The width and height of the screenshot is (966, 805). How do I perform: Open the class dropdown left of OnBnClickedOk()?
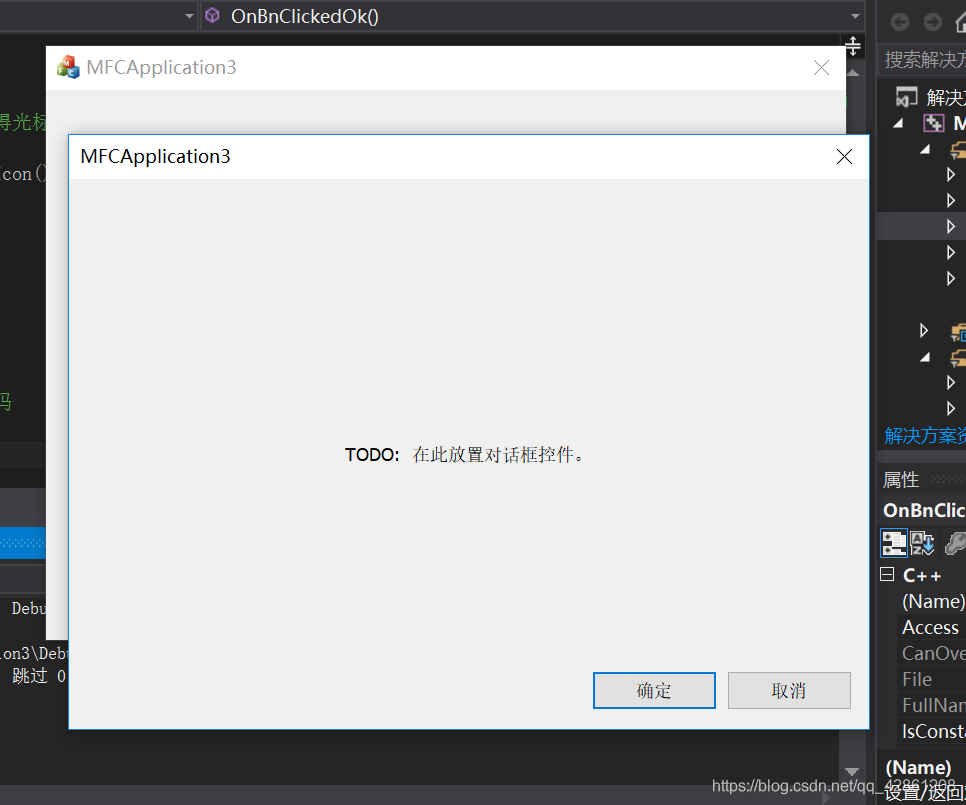click(189, 16)
